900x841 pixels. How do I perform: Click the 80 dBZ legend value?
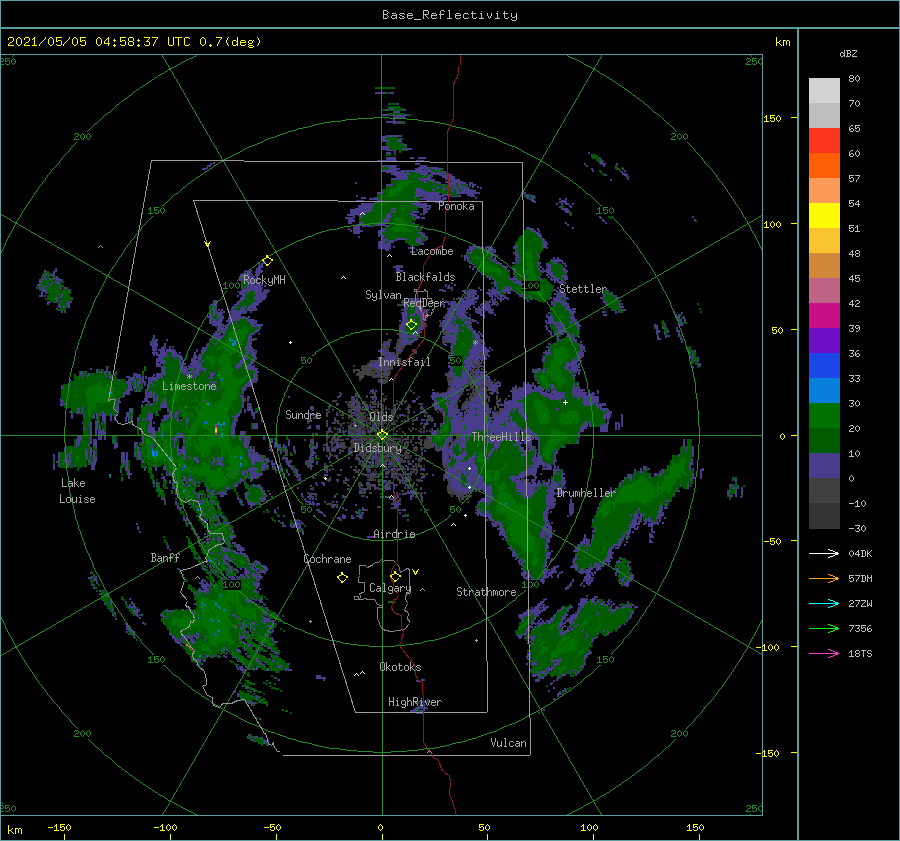[855, 78]
